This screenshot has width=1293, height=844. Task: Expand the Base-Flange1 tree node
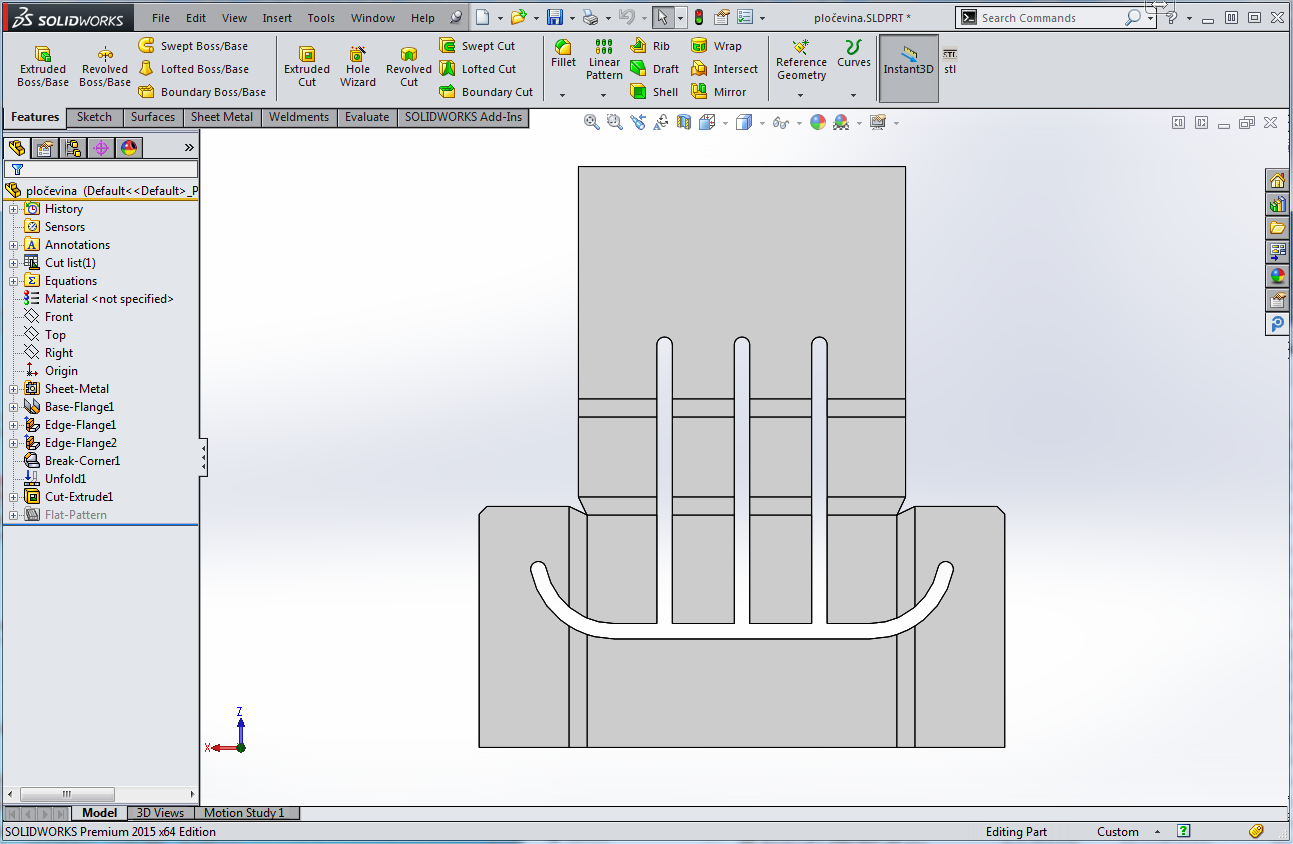coord(13,407)
